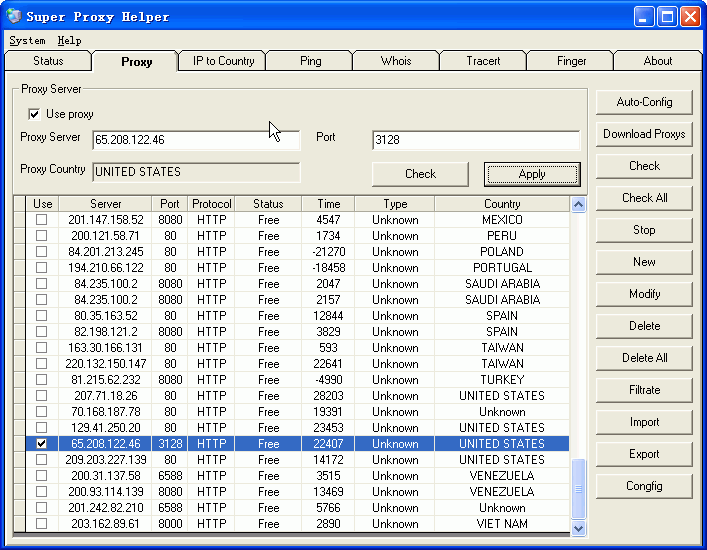
Task: Sort by the Country column header
Action: [502, 204]
